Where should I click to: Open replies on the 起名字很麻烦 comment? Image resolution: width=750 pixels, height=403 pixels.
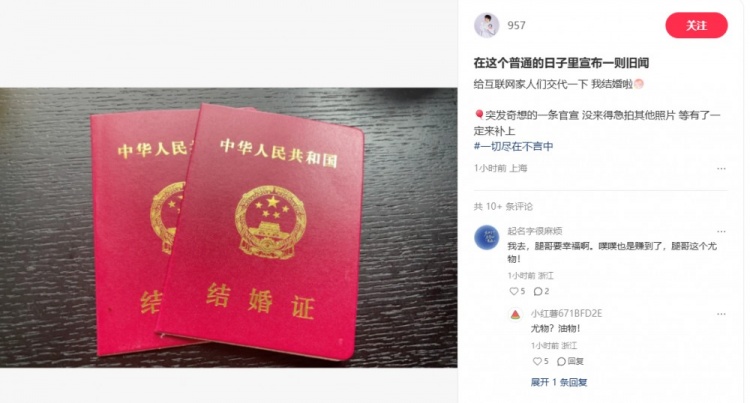coord(541,291)
